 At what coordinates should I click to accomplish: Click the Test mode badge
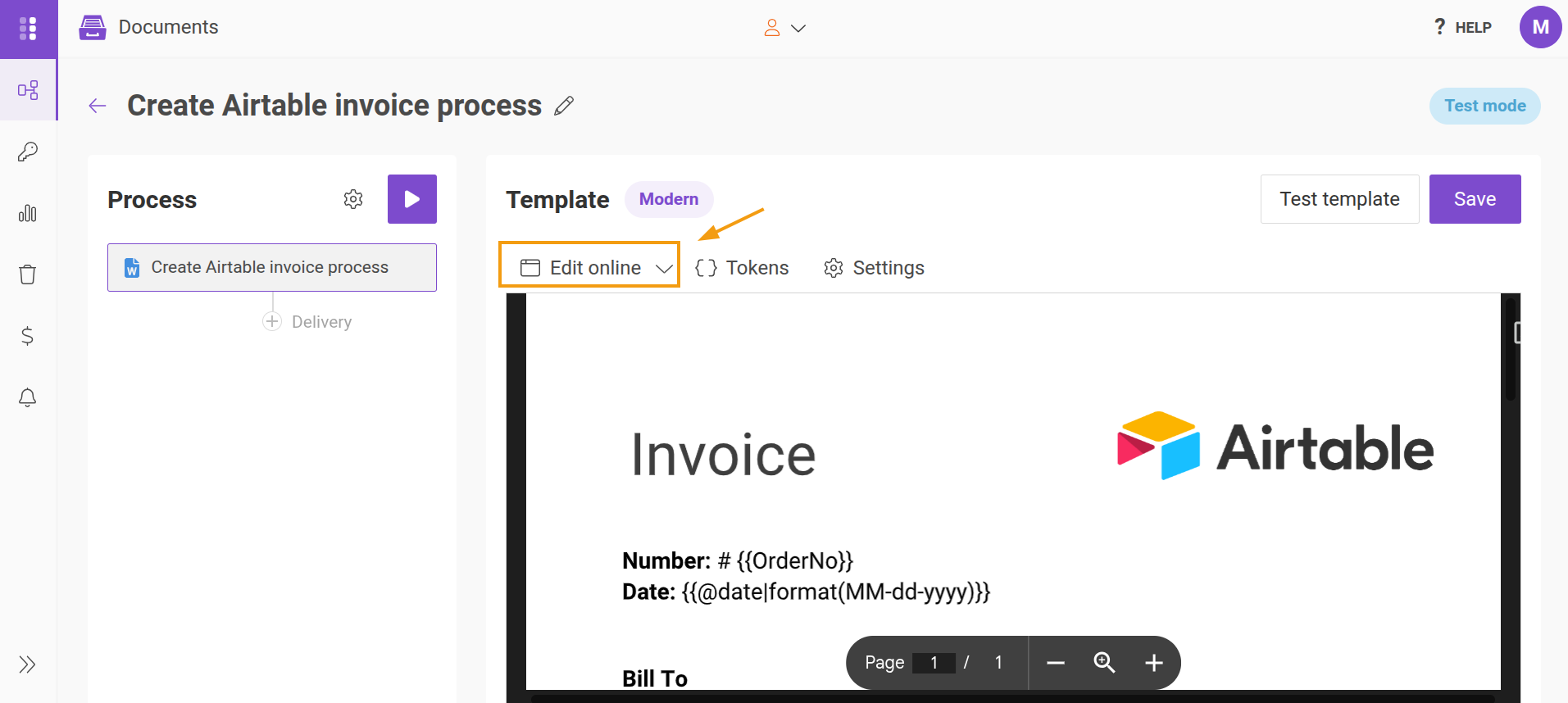(x=1485, y=106)
